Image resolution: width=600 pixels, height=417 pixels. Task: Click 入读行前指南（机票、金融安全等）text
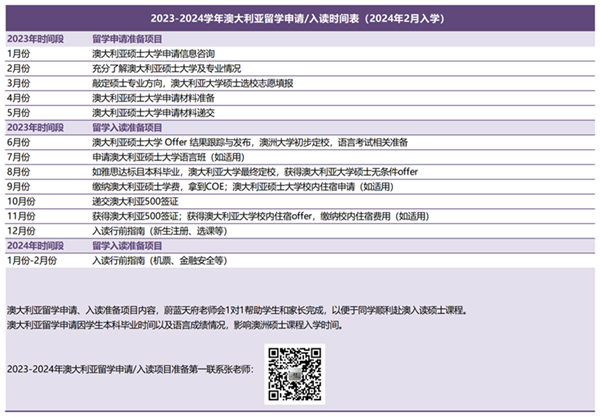tap(161, 260)
